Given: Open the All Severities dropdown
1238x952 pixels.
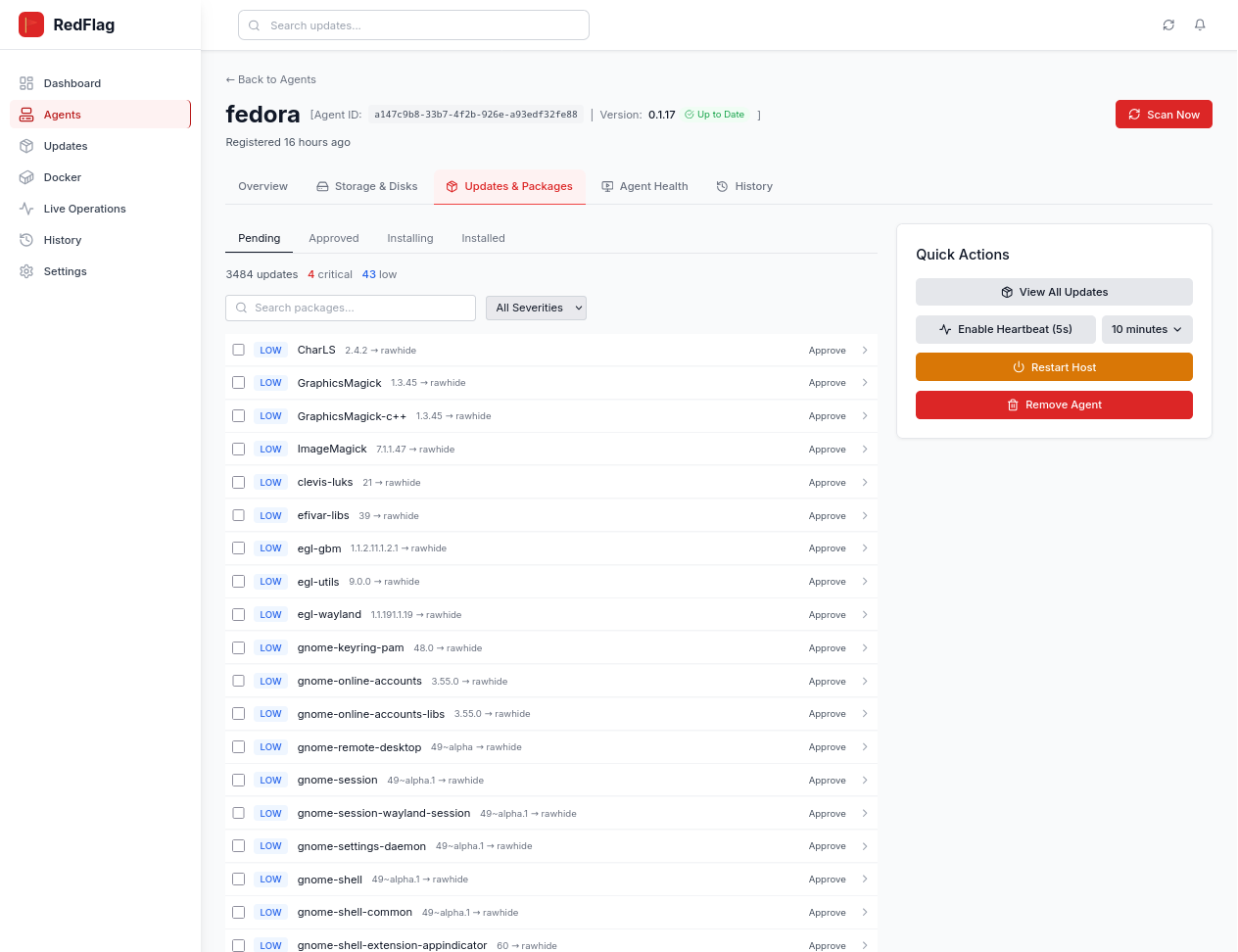Looking at the screenshot, I should 536,308.
